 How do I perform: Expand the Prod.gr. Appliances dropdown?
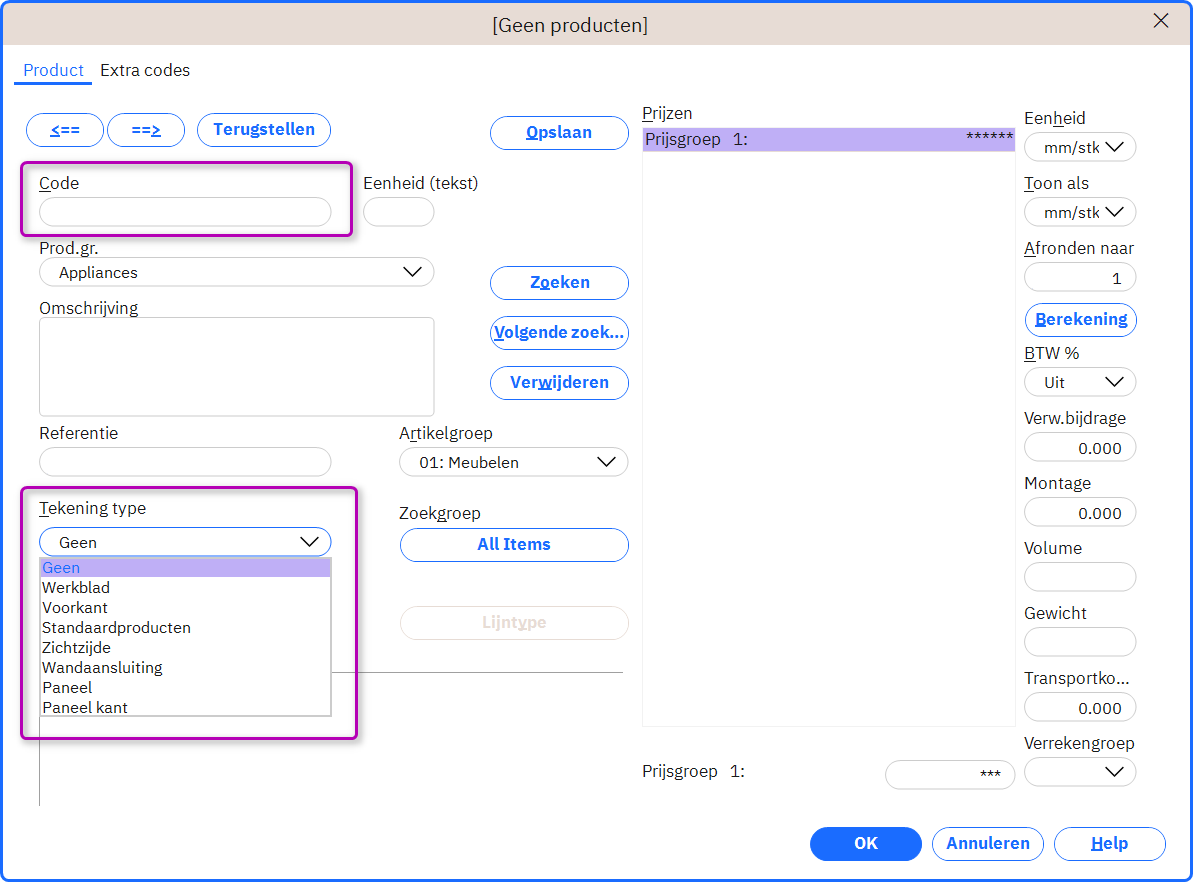coord(237,272)
